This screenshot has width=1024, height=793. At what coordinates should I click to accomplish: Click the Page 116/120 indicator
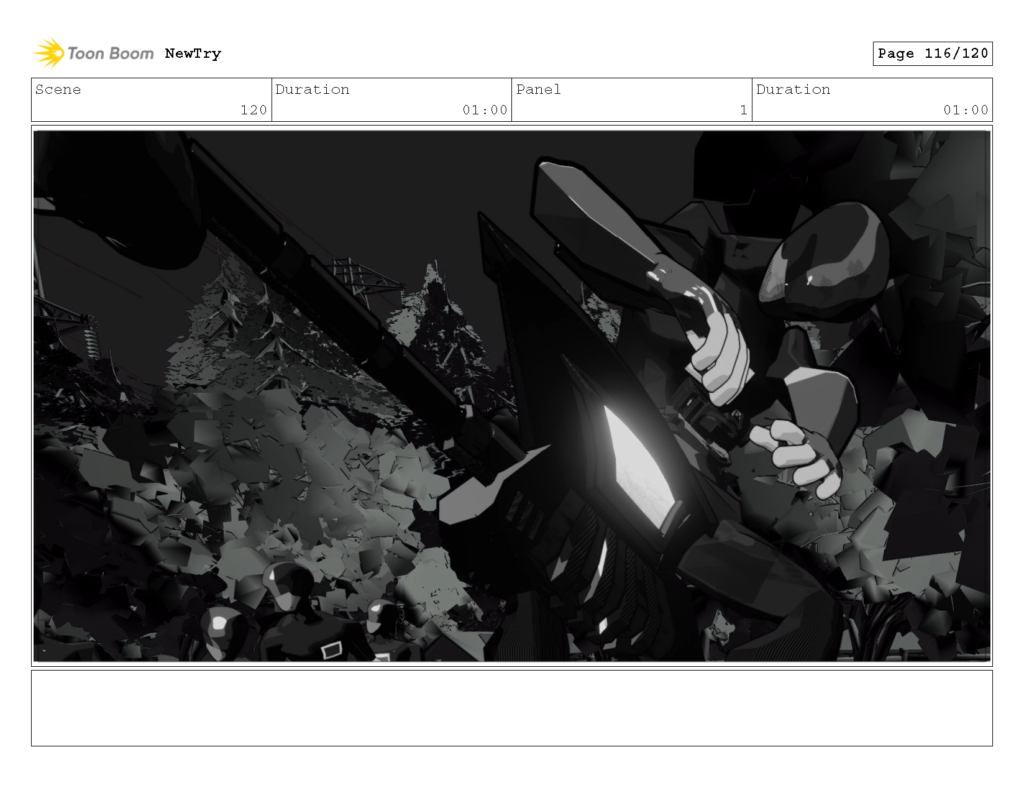coord(932,53)
